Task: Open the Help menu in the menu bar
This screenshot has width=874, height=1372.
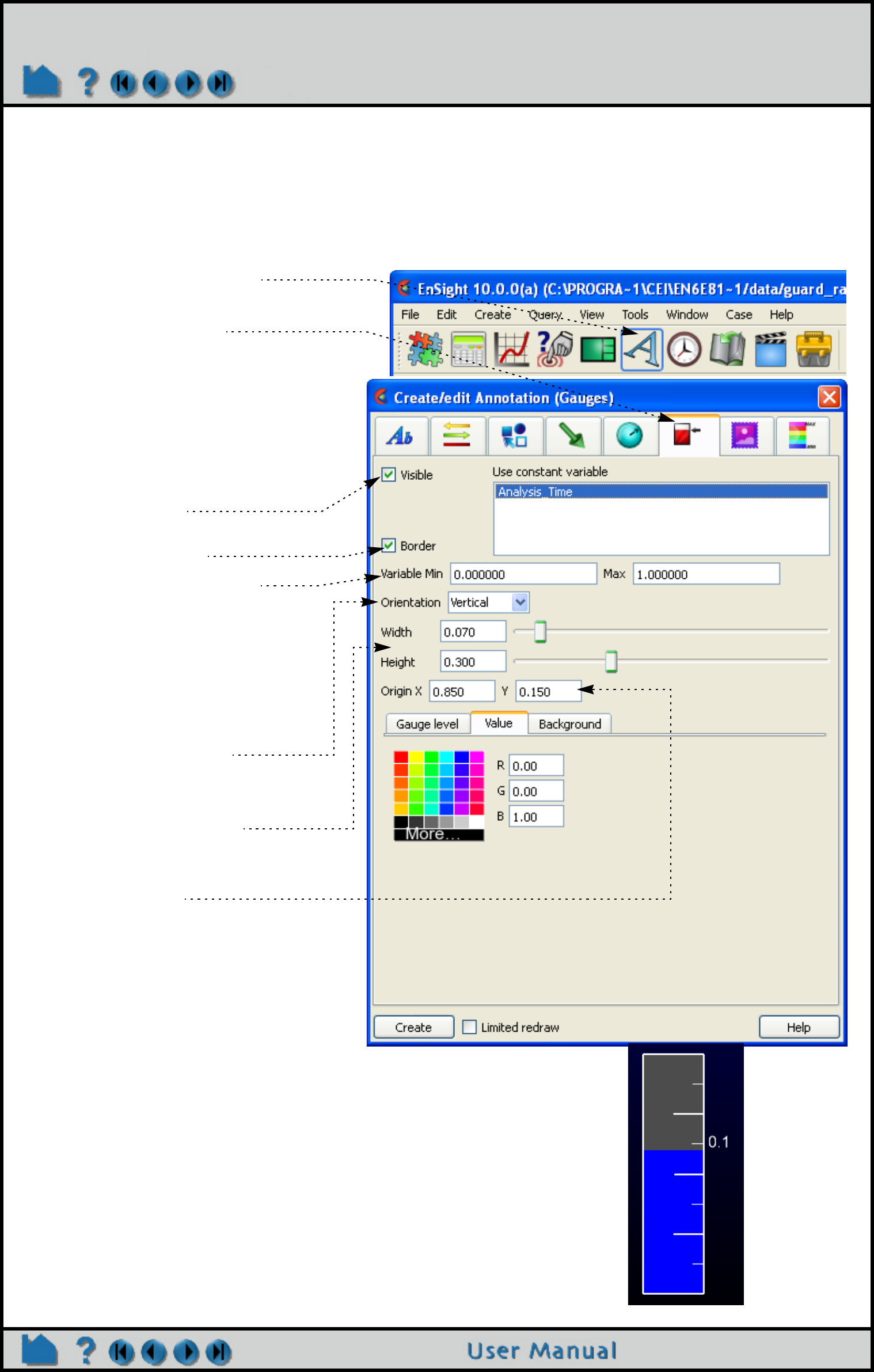Action: click(x=781, y=314)
